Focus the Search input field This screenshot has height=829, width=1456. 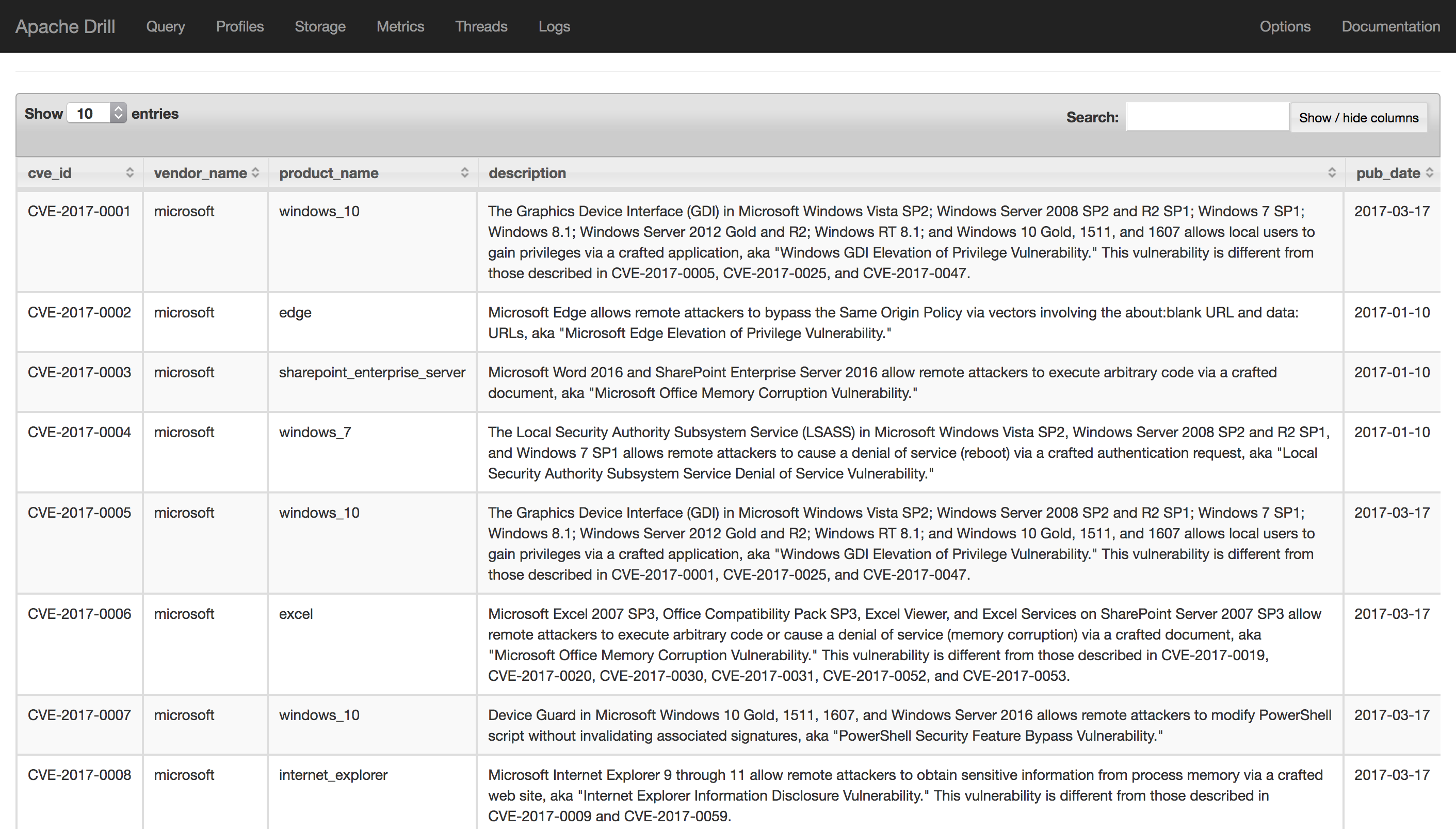point(1208,117)
